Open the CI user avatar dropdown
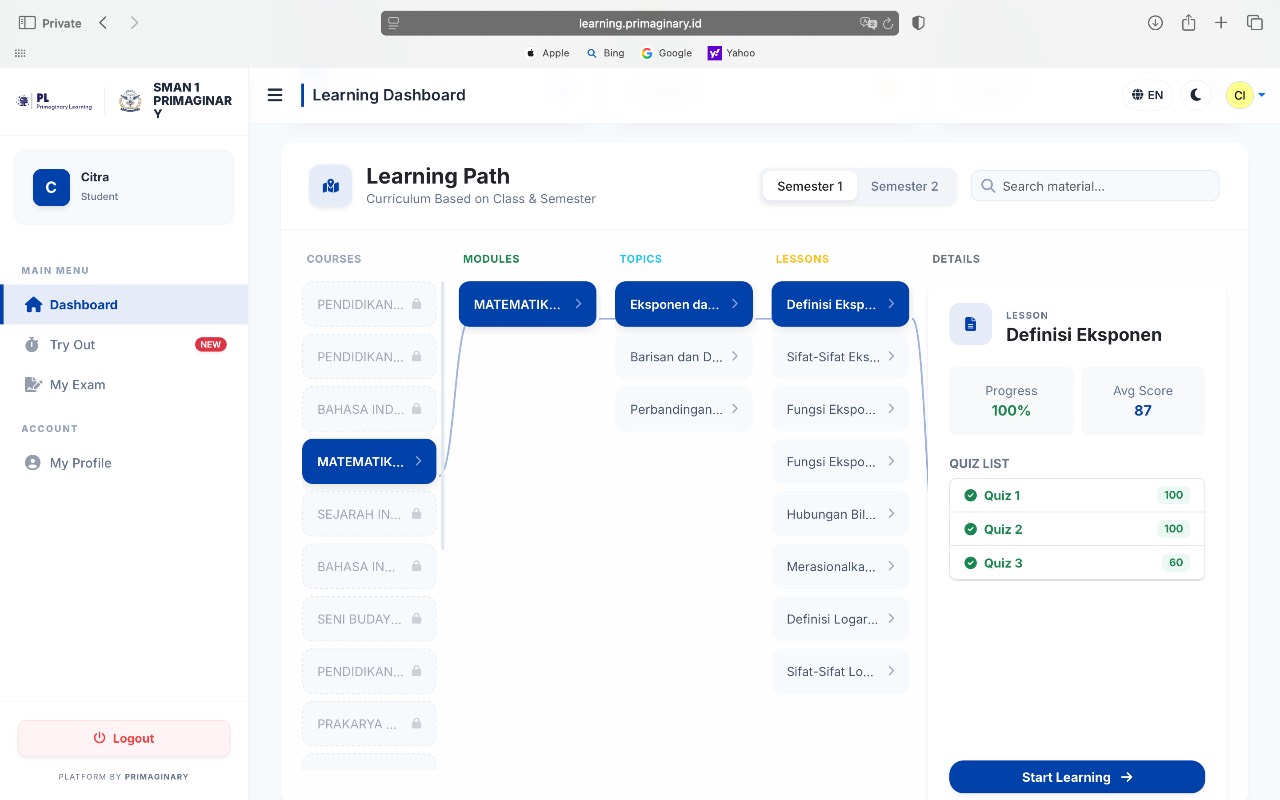This screenshot has height=800, width=1280. (x=1246, y=95)
